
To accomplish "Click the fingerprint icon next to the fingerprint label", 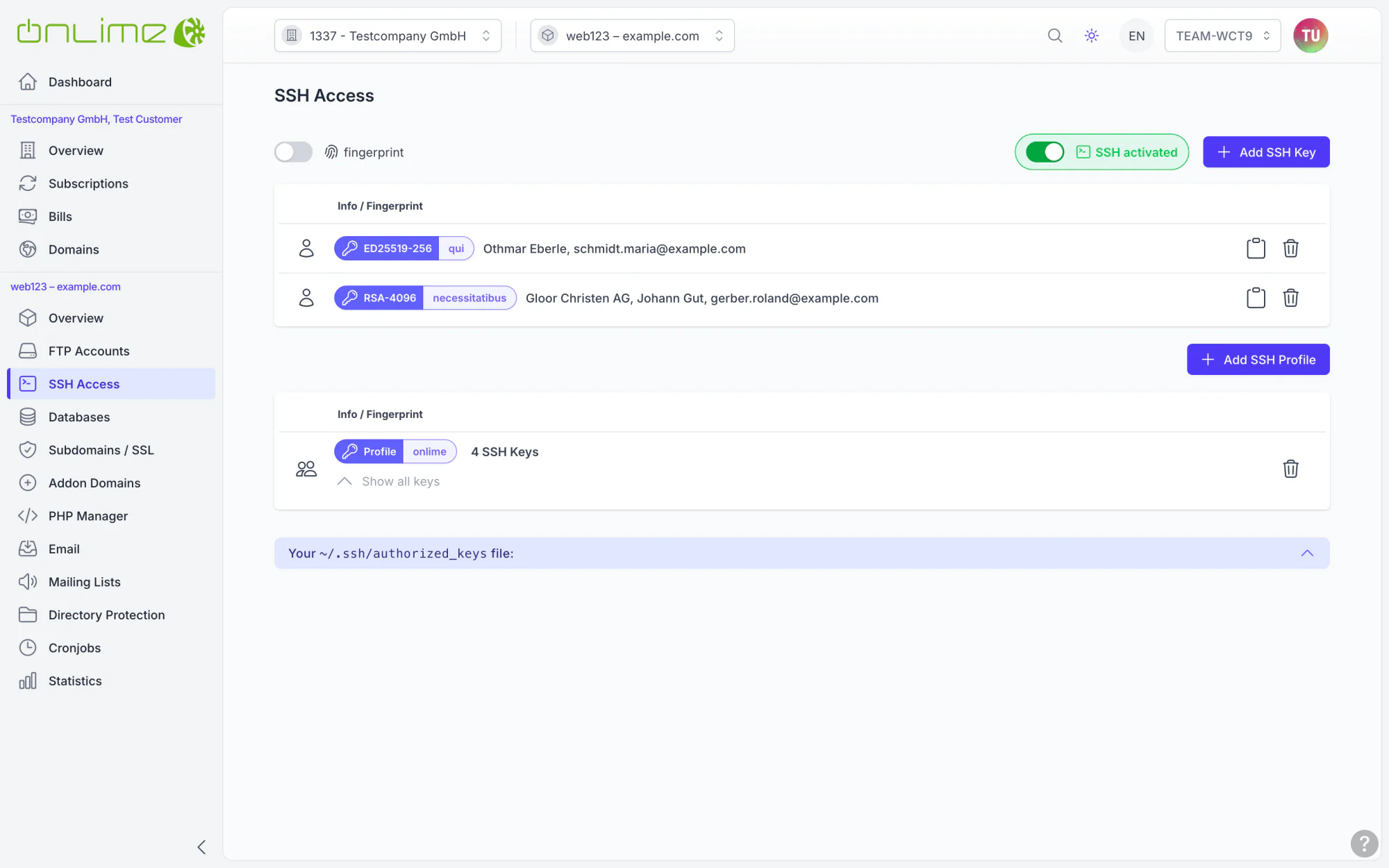I will 331,152.
